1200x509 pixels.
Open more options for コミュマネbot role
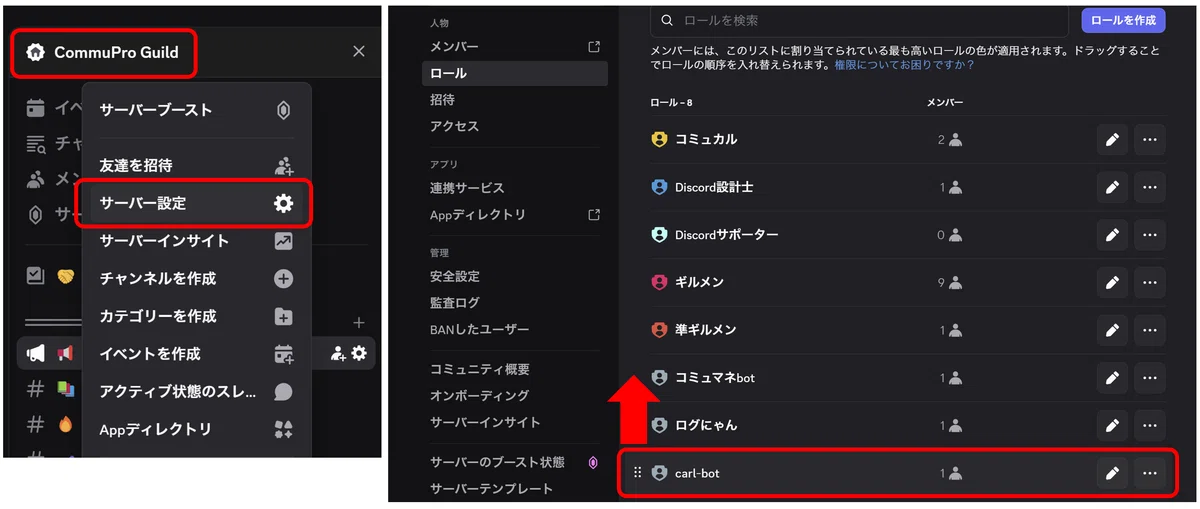(1149, 378)
